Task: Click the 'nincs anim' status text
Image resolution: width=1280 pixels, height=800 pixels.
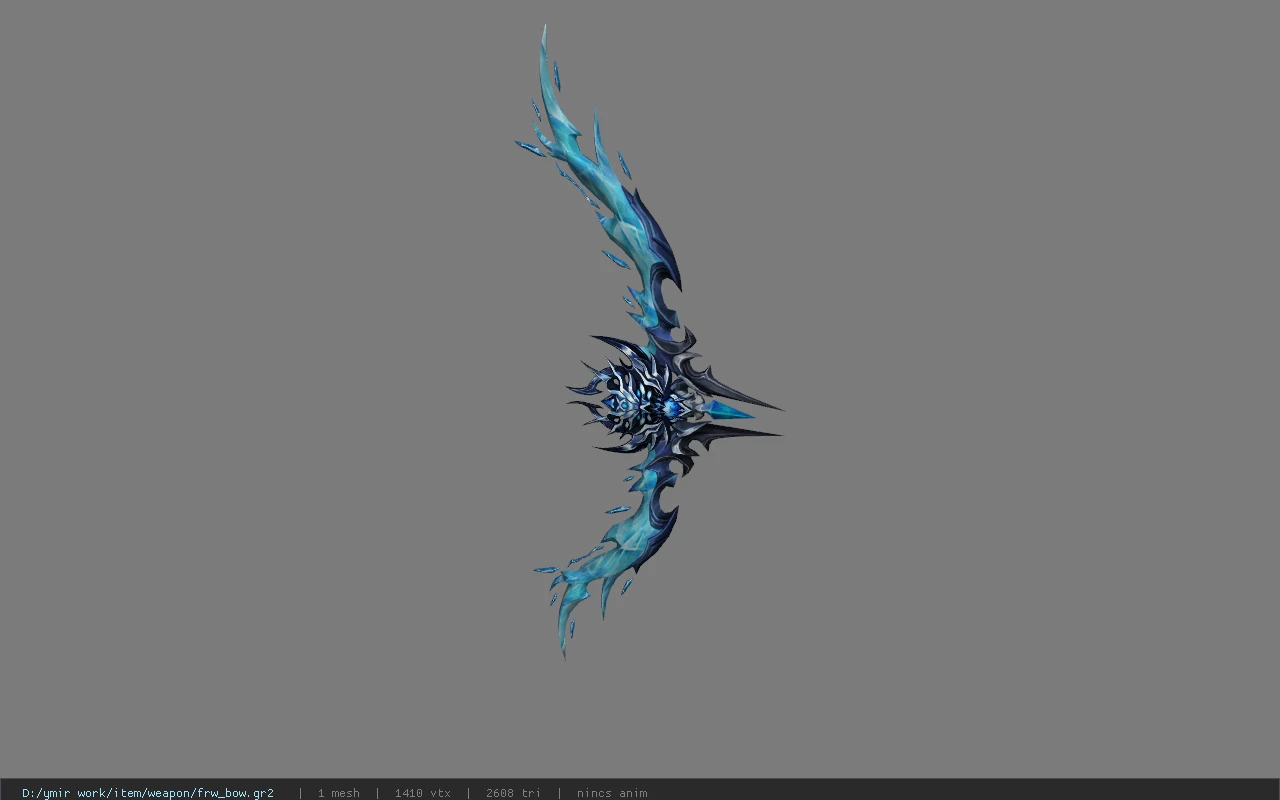Action: pos(612,793)
